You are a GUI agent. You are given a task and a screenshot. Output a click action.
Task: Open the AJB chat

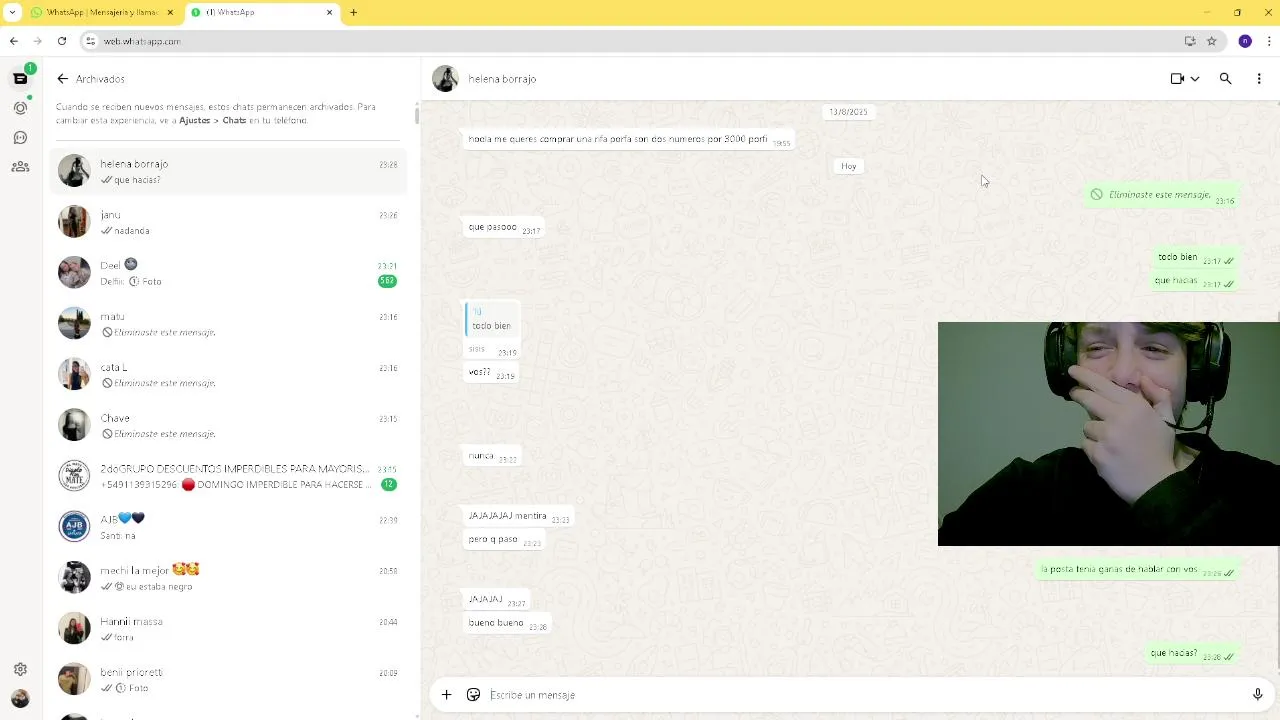pos(228,527)
